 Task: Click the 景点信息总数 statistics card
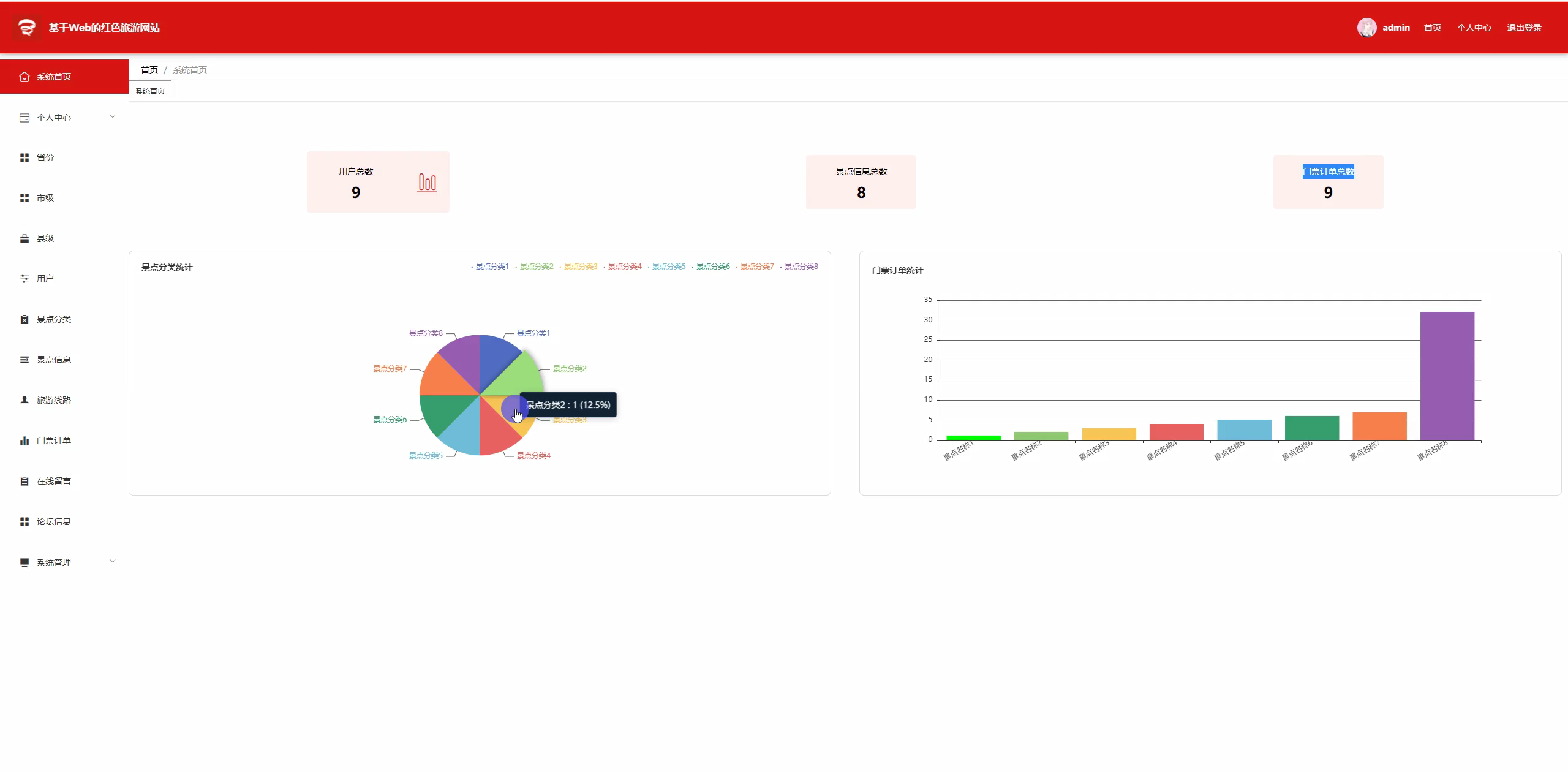[x=861, y=182]
